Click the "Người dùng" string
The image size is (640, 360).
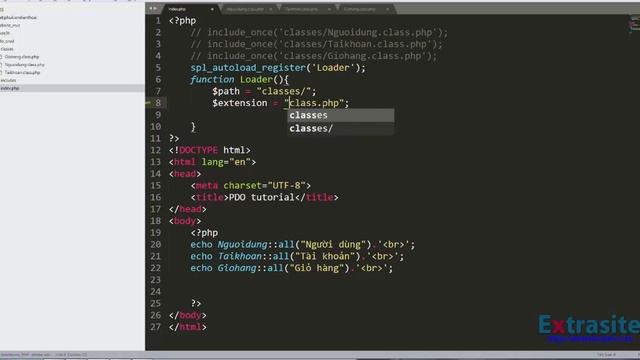point(333,244)
